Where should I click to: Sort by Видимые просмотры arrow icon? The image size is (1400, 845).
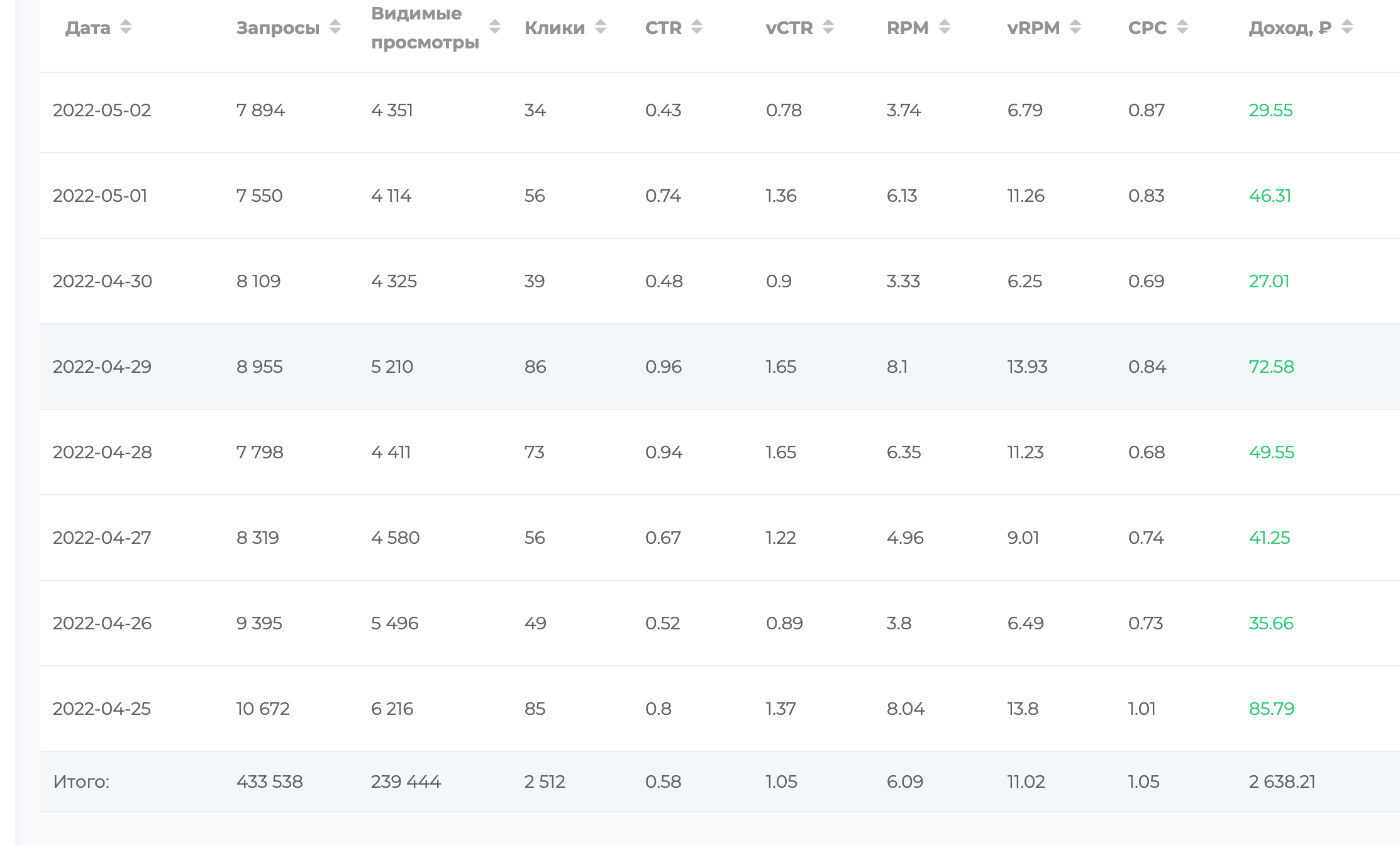(495, 27)
